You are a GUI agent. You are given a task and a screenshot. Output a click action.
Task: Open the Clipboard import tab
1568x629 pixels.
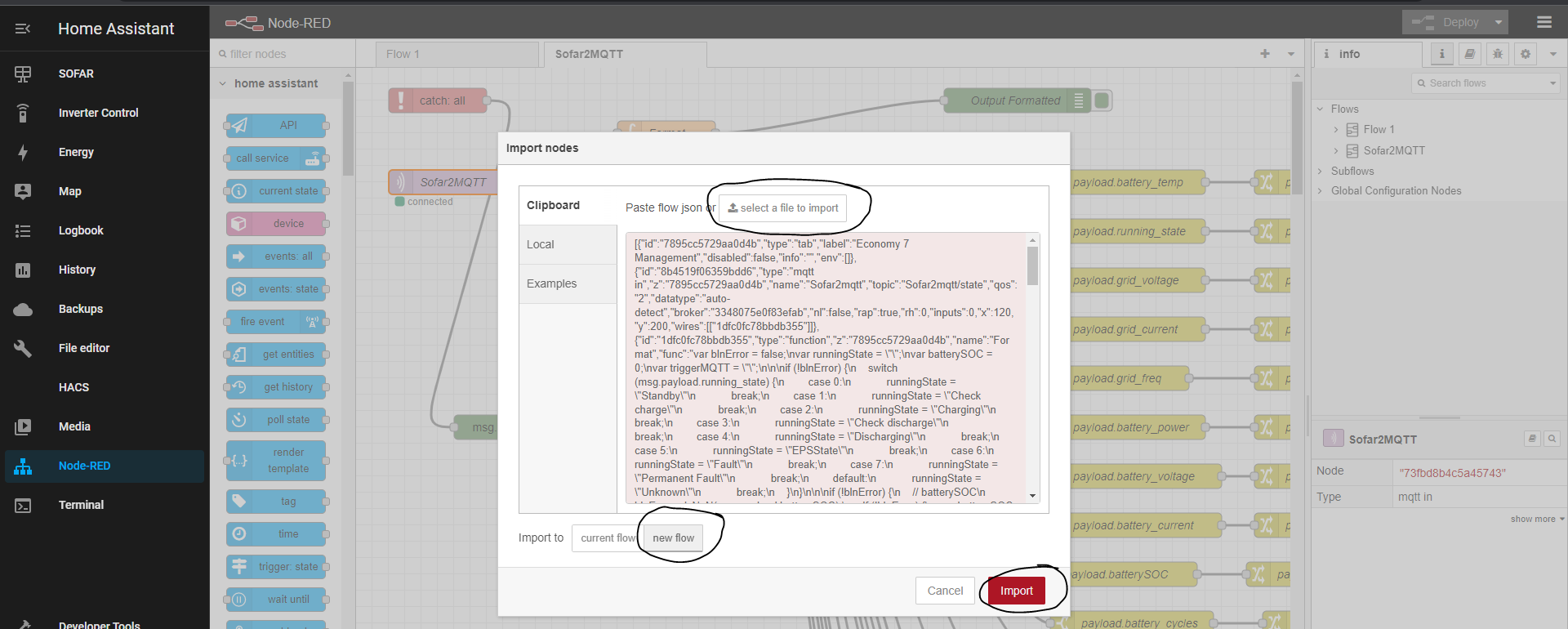[568, 206]
